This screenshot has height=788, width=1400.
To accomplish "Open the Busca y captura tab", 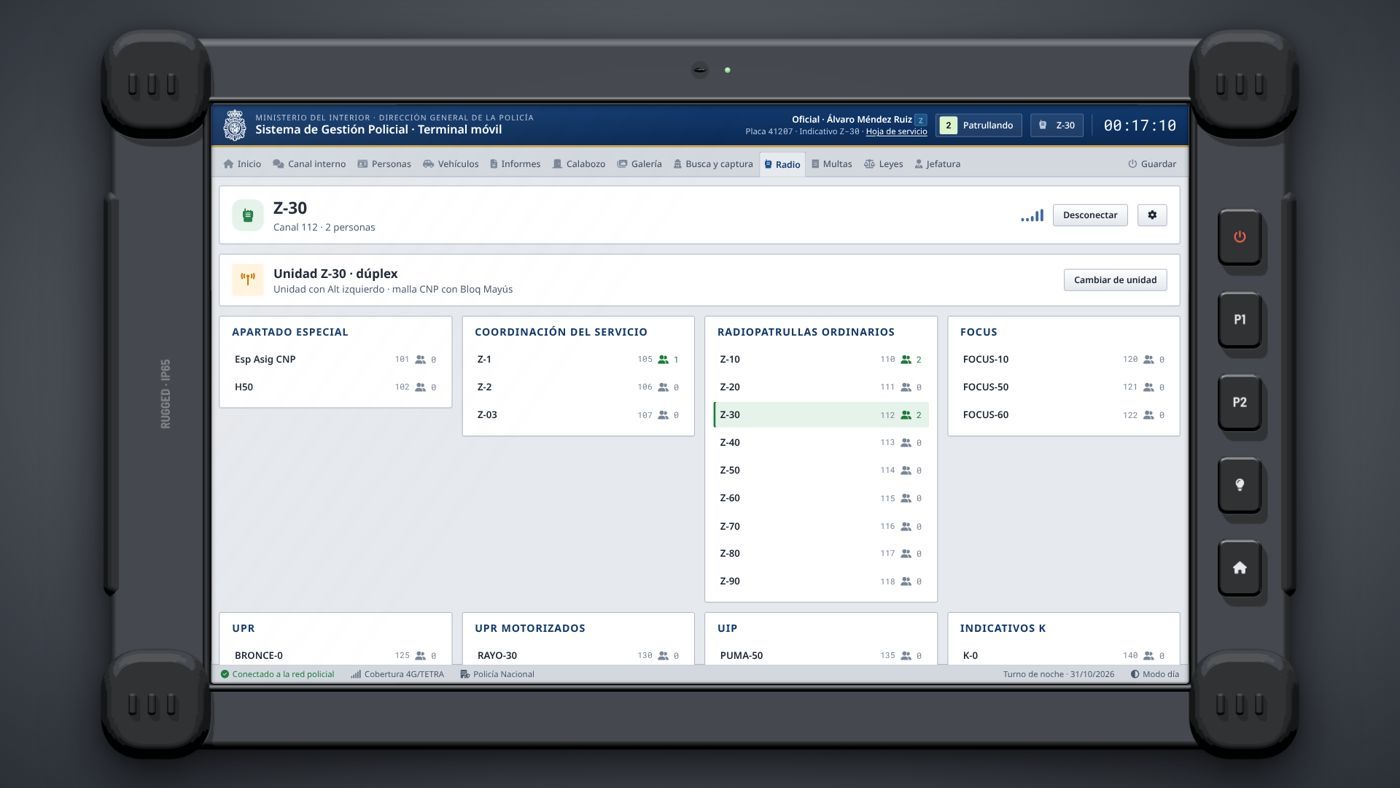I will pos(713,164).
